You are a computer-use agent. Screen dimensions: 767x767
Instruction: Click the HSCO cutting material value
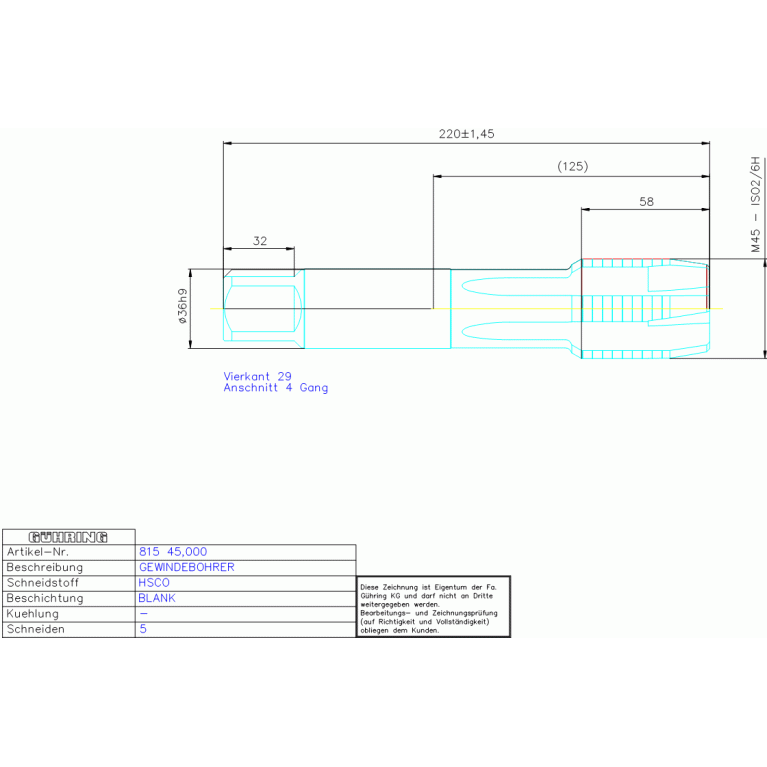pos(157,583)
